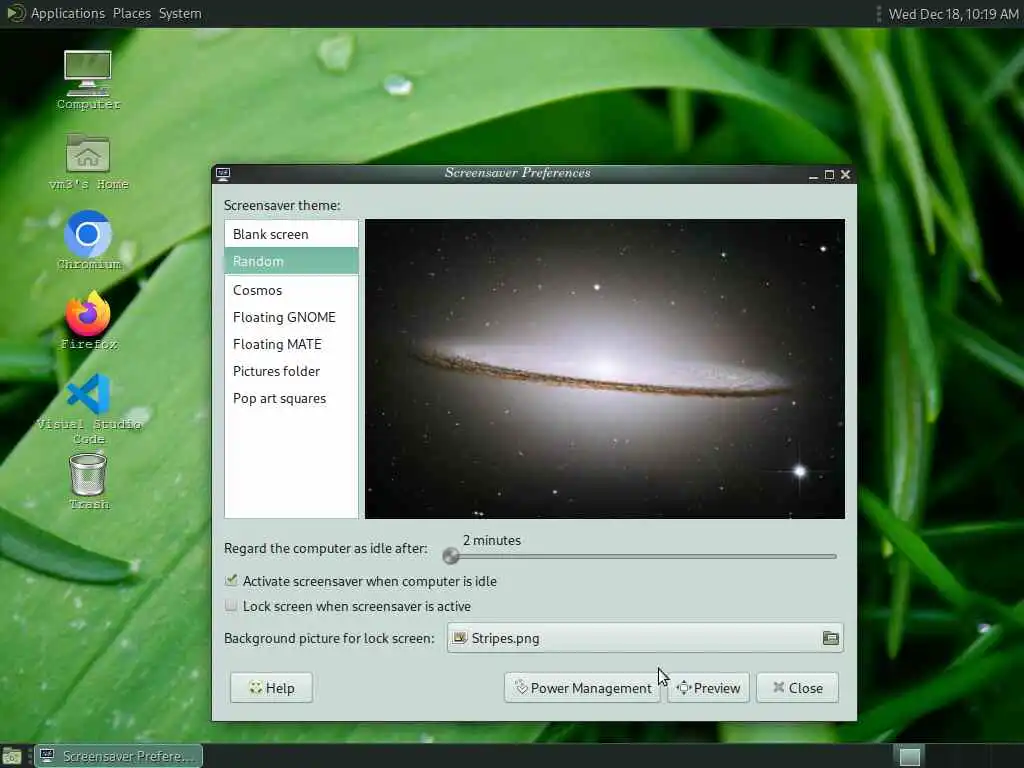Viewport: 1024px width, 768px height.
Task: Open the System menu
Action: [180, 13]
